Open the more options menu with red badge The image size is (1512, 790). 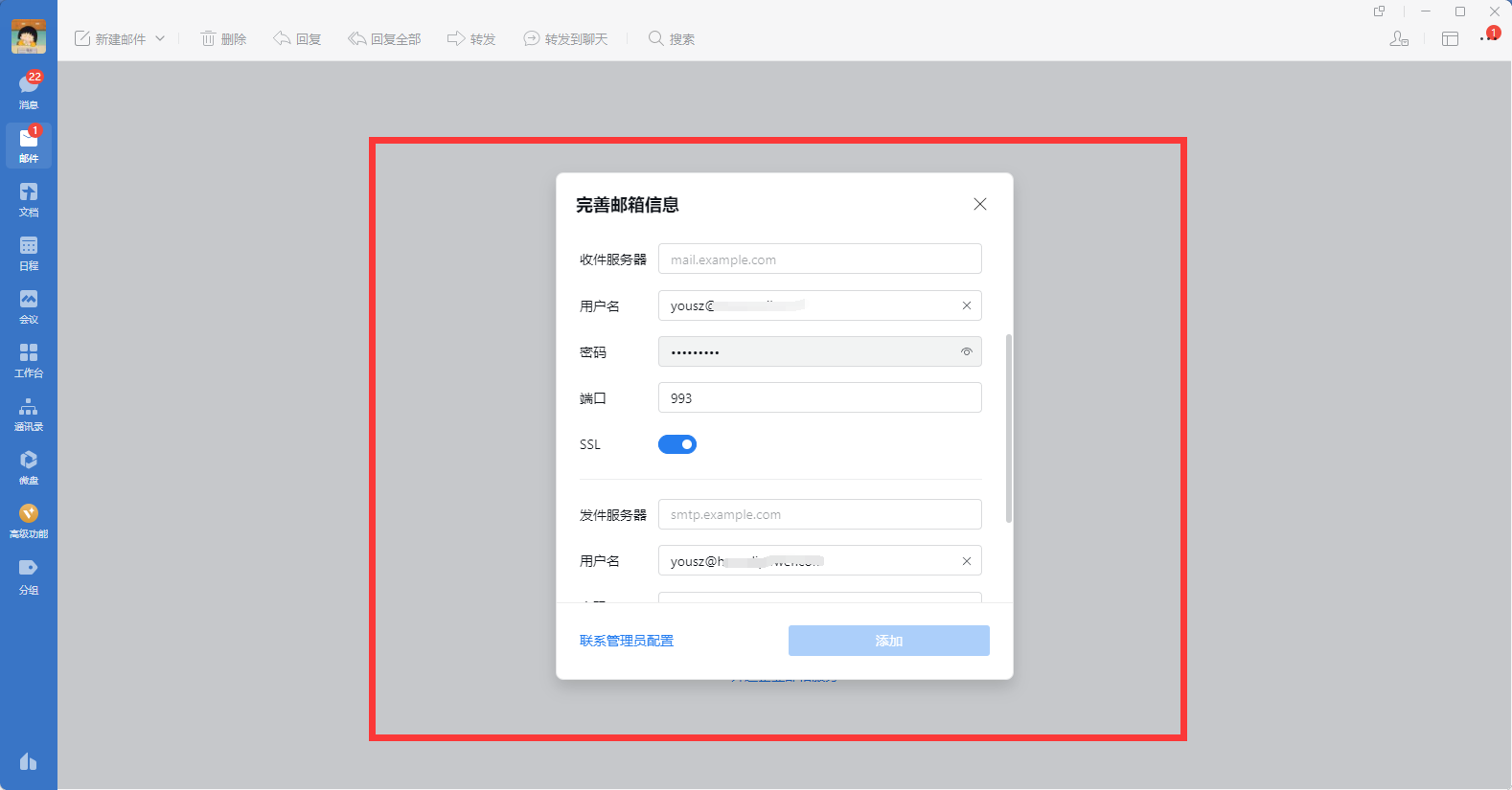(1488, 38)
